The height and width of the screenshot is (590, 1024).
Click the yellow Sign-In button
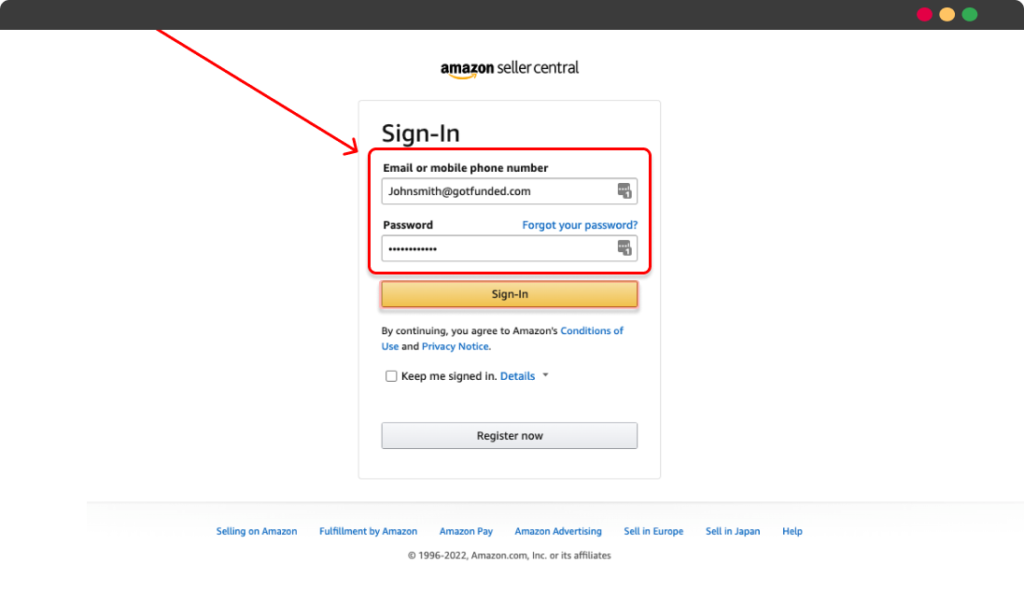[x=509, y=294]
